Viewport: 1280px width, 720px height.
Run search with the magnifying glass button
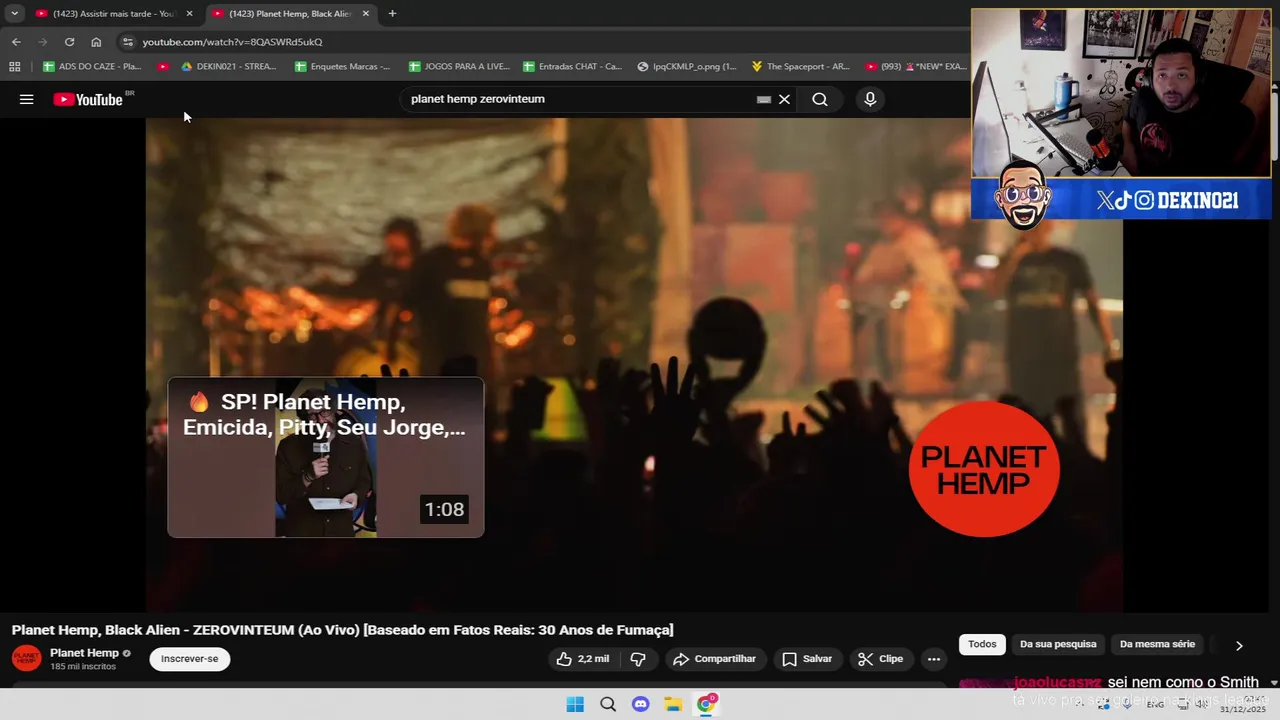click(x=820, y=99)
